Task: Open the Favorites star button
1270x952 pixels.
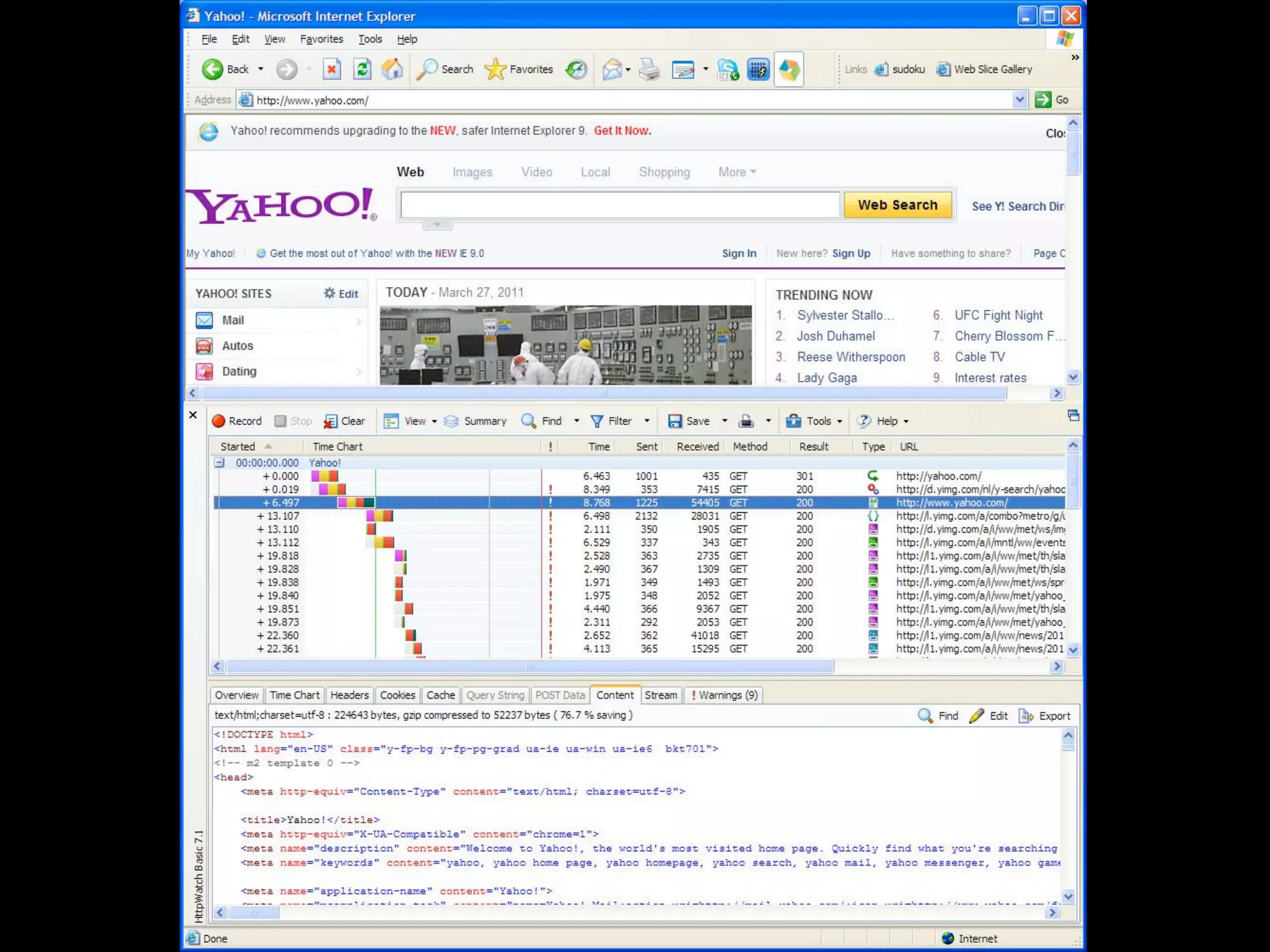Action: tap(518, 69)
